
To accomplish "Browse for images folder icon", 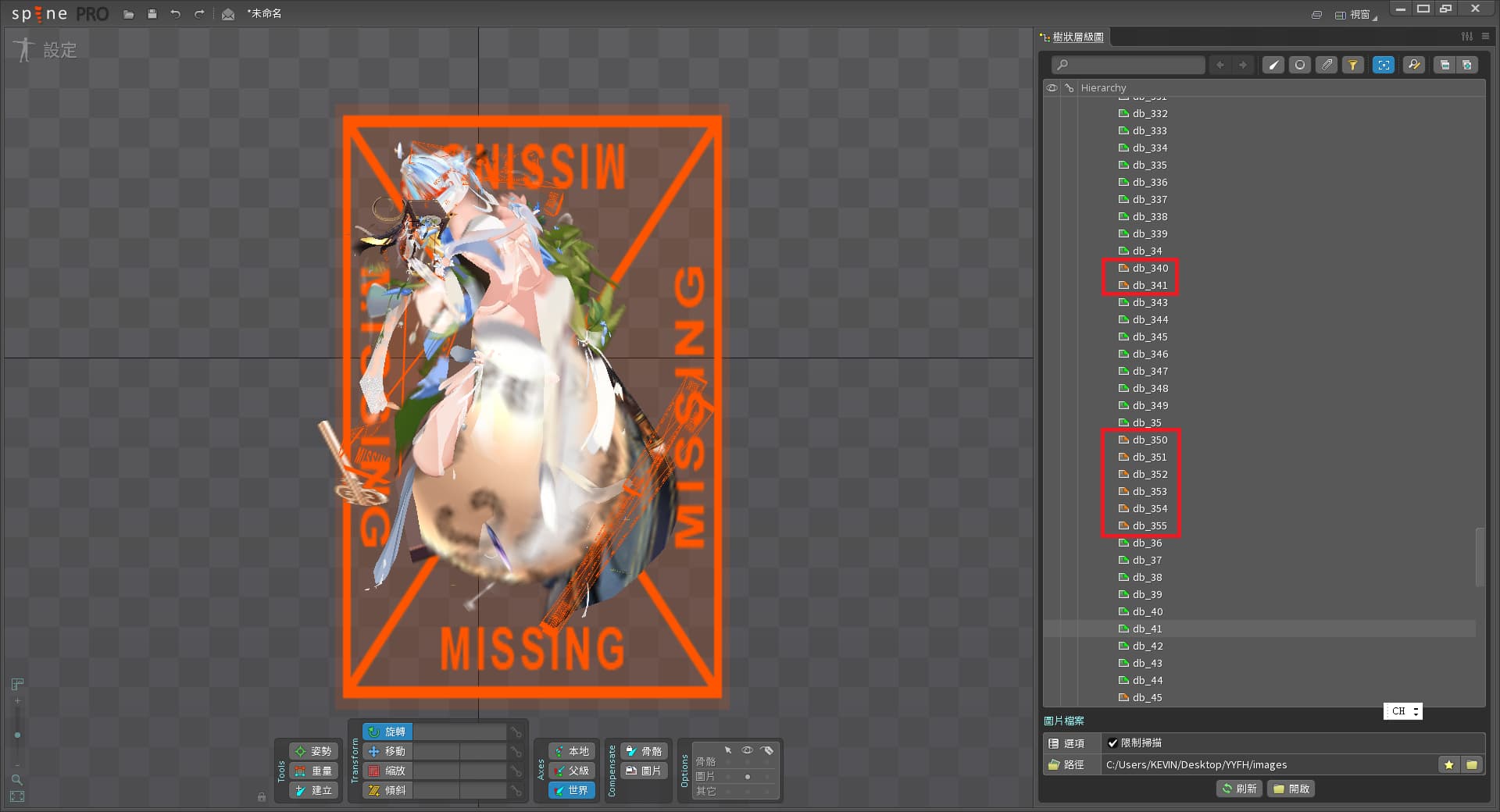I will click(1472, 764).
